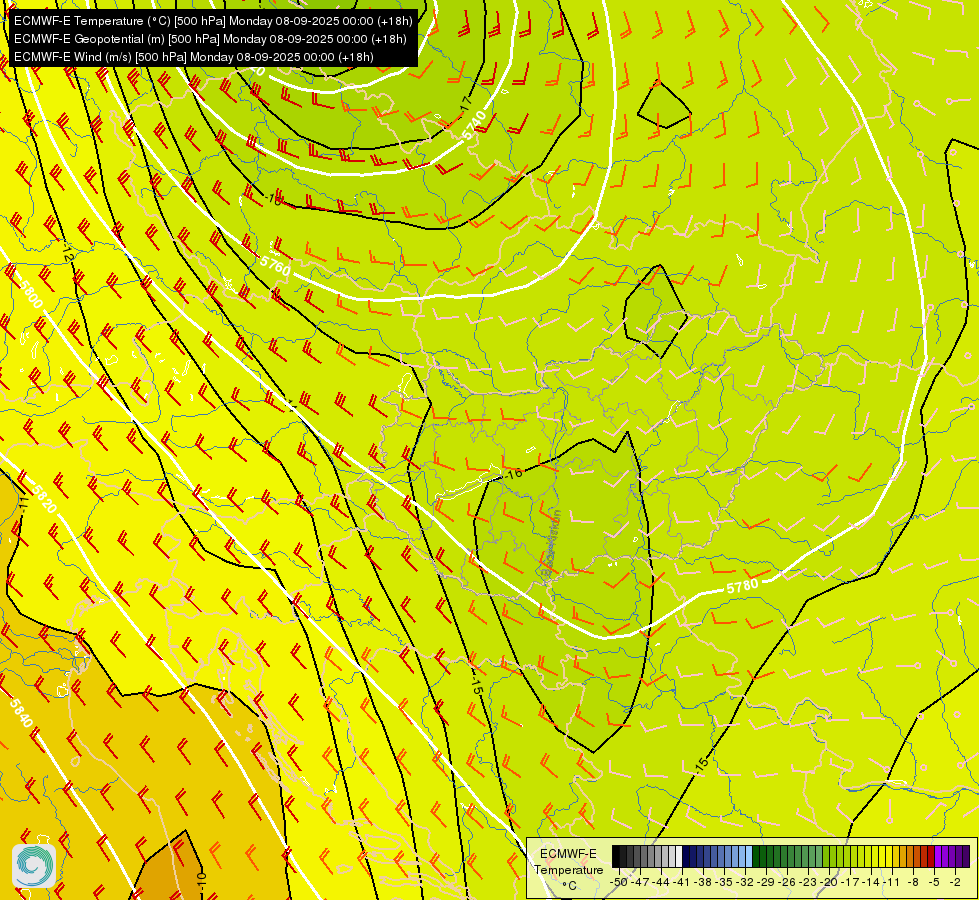Click the 5780 geopotential contour label
Screen dimensions: 979x900
point(742,586)
